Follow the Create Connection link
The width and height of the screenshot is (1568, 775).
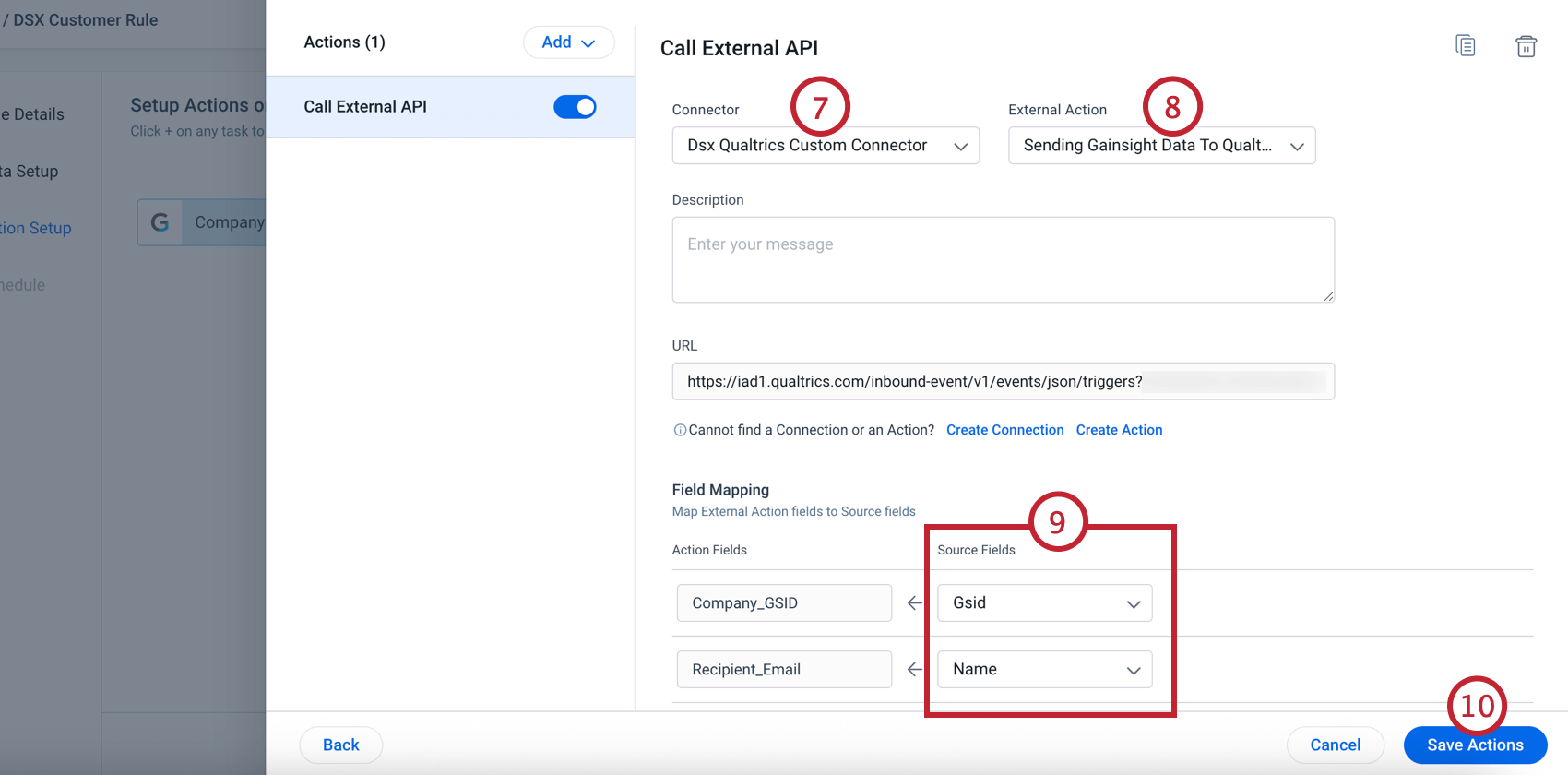click(1004, 430)
